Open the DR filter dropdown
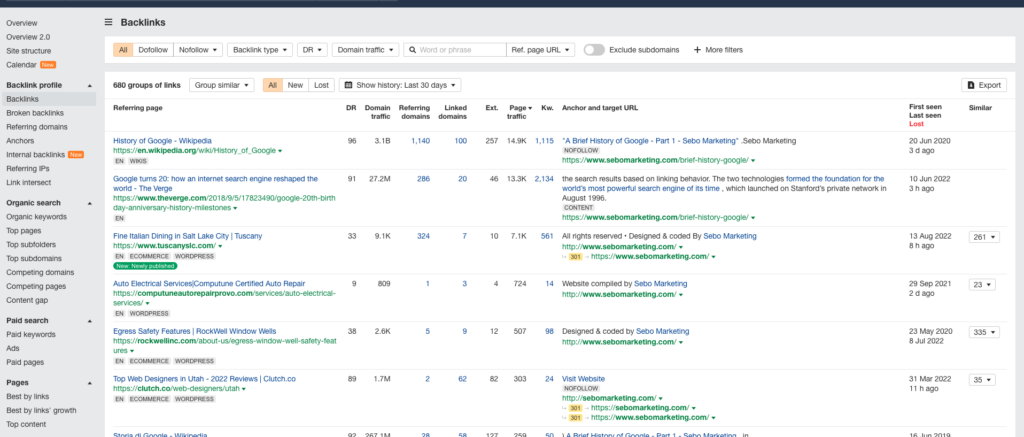This screenshot has width=1024, height=437. [x=312, y=50]
